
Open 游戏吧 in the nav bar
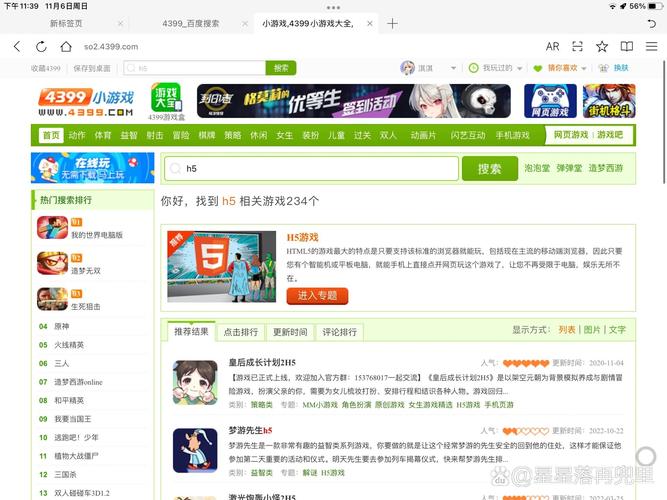coord(610,135)
